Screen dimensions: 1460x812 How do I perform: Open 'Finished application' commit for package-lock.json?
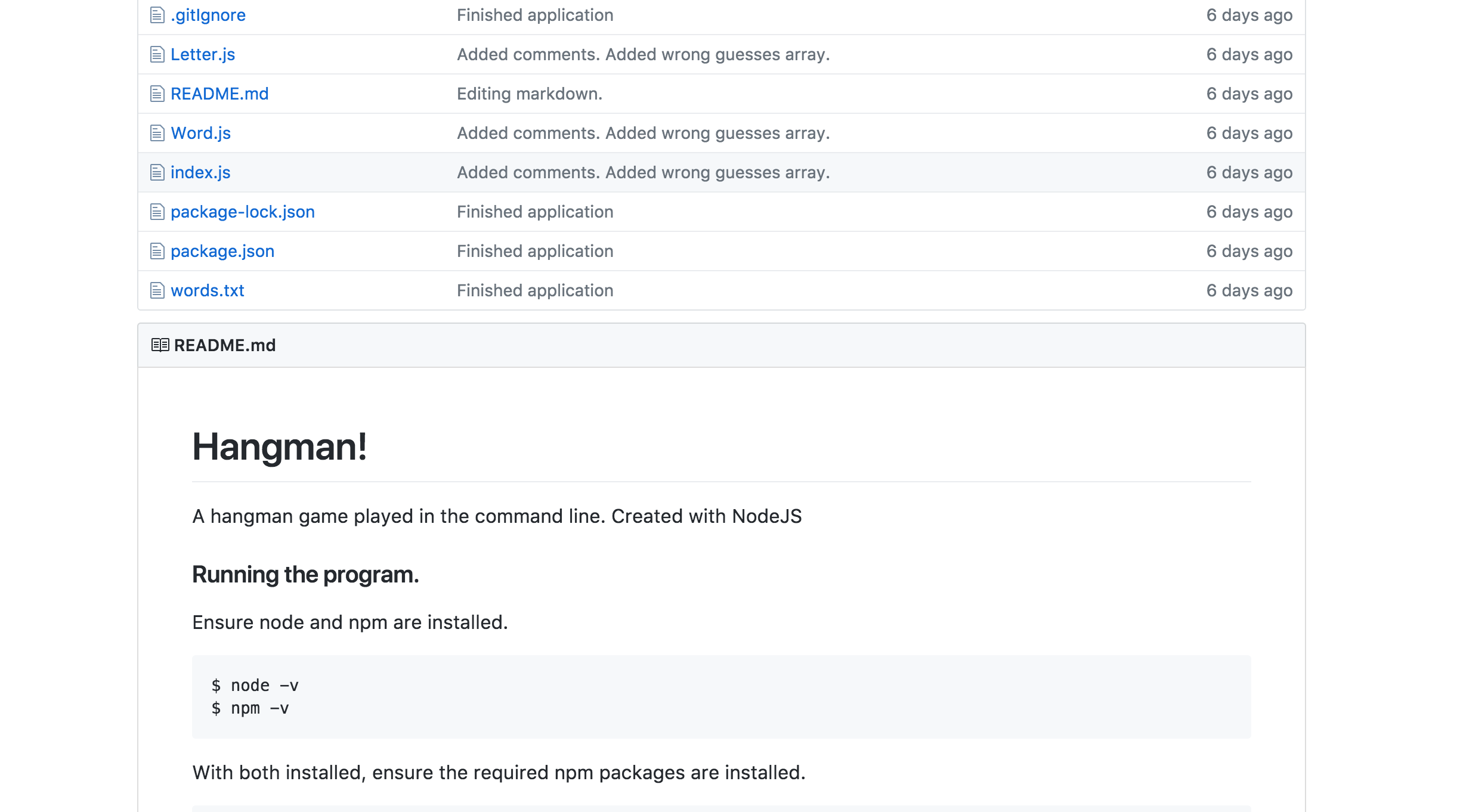coord(535,212)
